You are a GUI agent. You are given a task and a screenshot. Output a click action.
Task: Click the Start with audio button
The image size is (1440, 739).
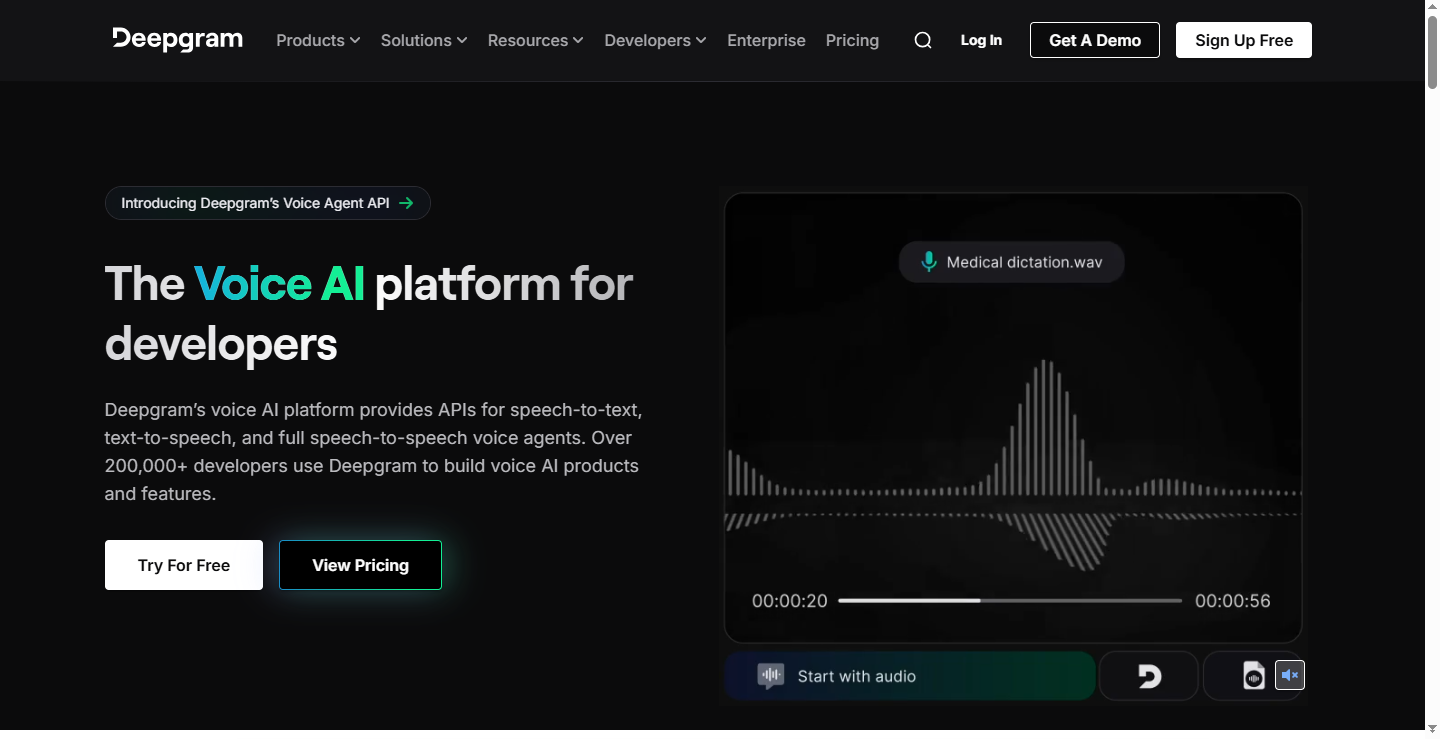pos(910,676)
